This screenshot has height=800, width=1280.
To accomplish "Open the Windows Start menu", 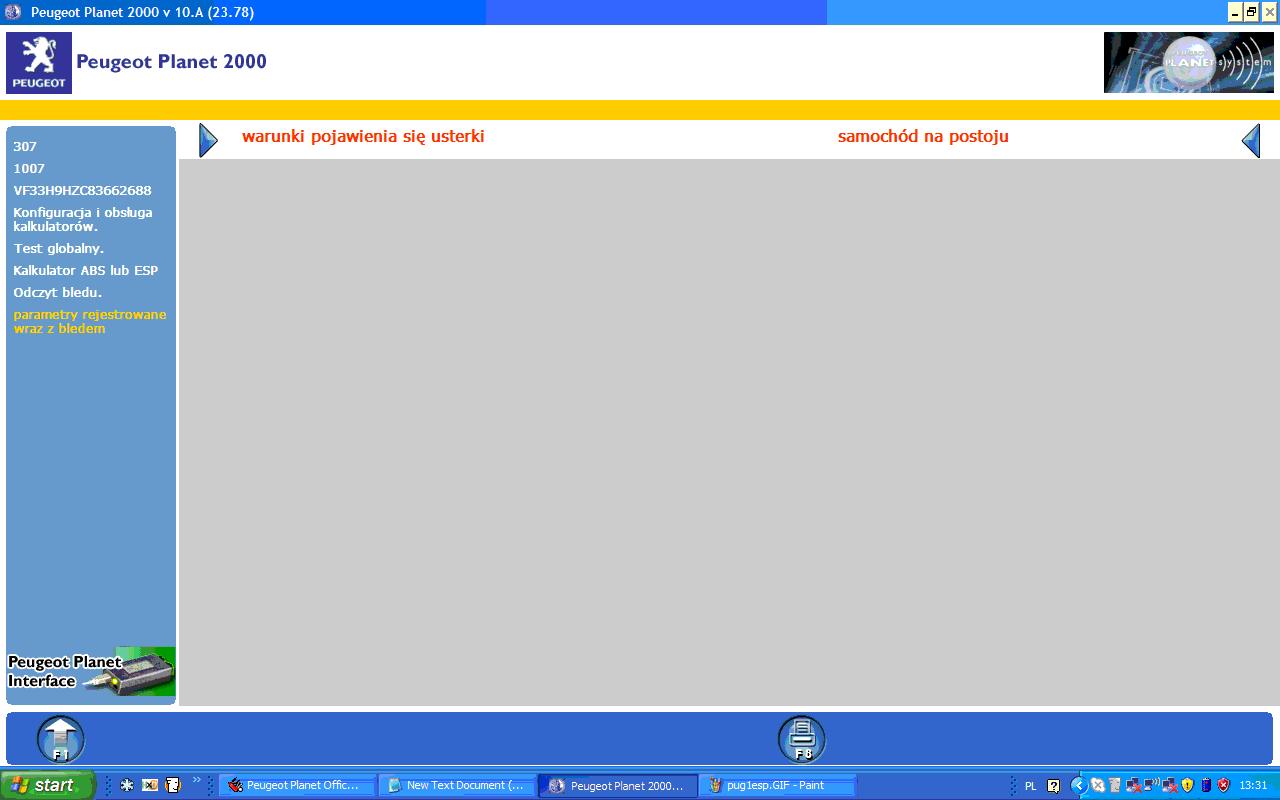I will tap(47, 785).
